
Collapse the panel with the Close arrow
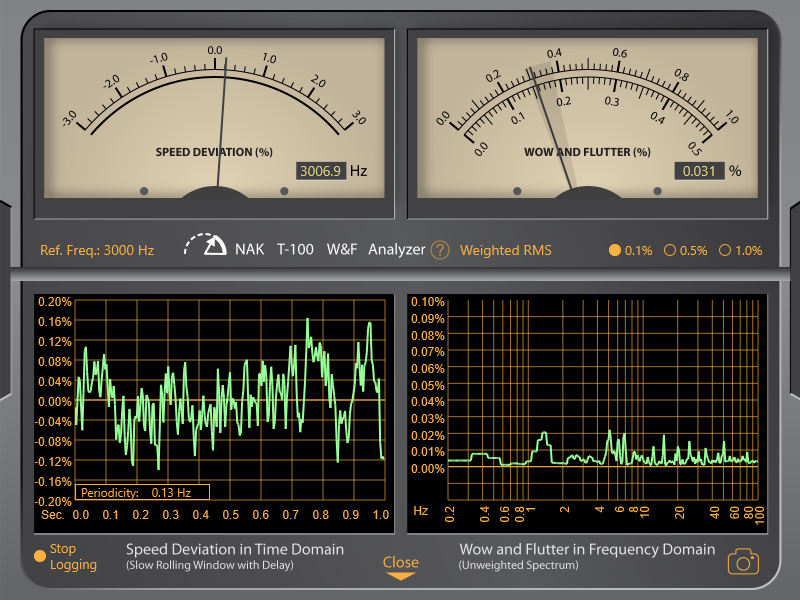tap(401, 568)
